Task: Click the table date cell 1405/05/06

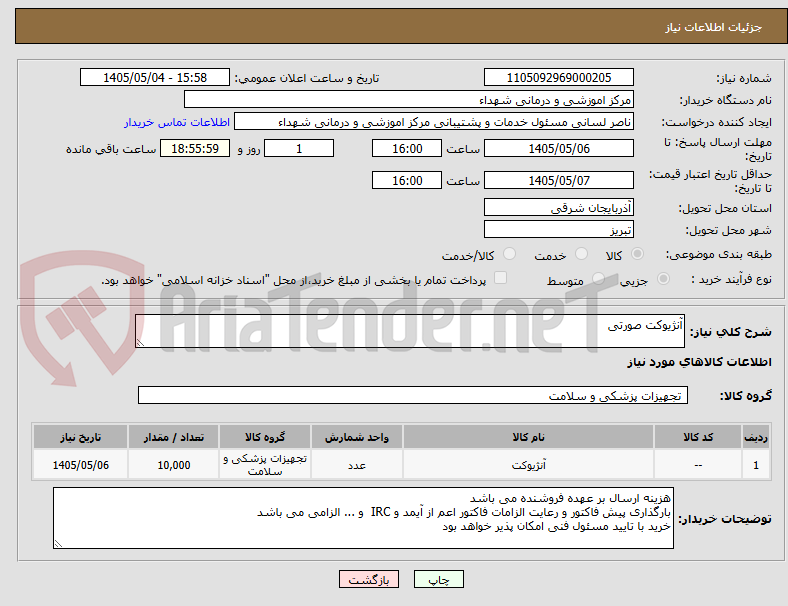Action: pos(80,465)
